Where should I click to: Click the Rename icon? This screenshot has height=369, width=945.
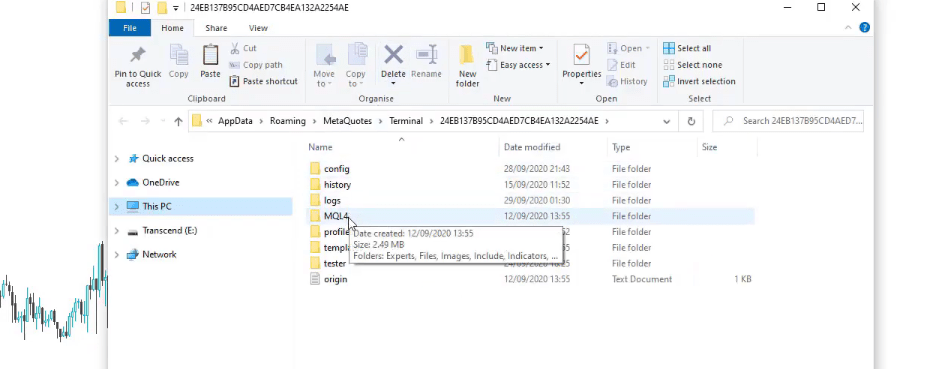tap(426, 55)
